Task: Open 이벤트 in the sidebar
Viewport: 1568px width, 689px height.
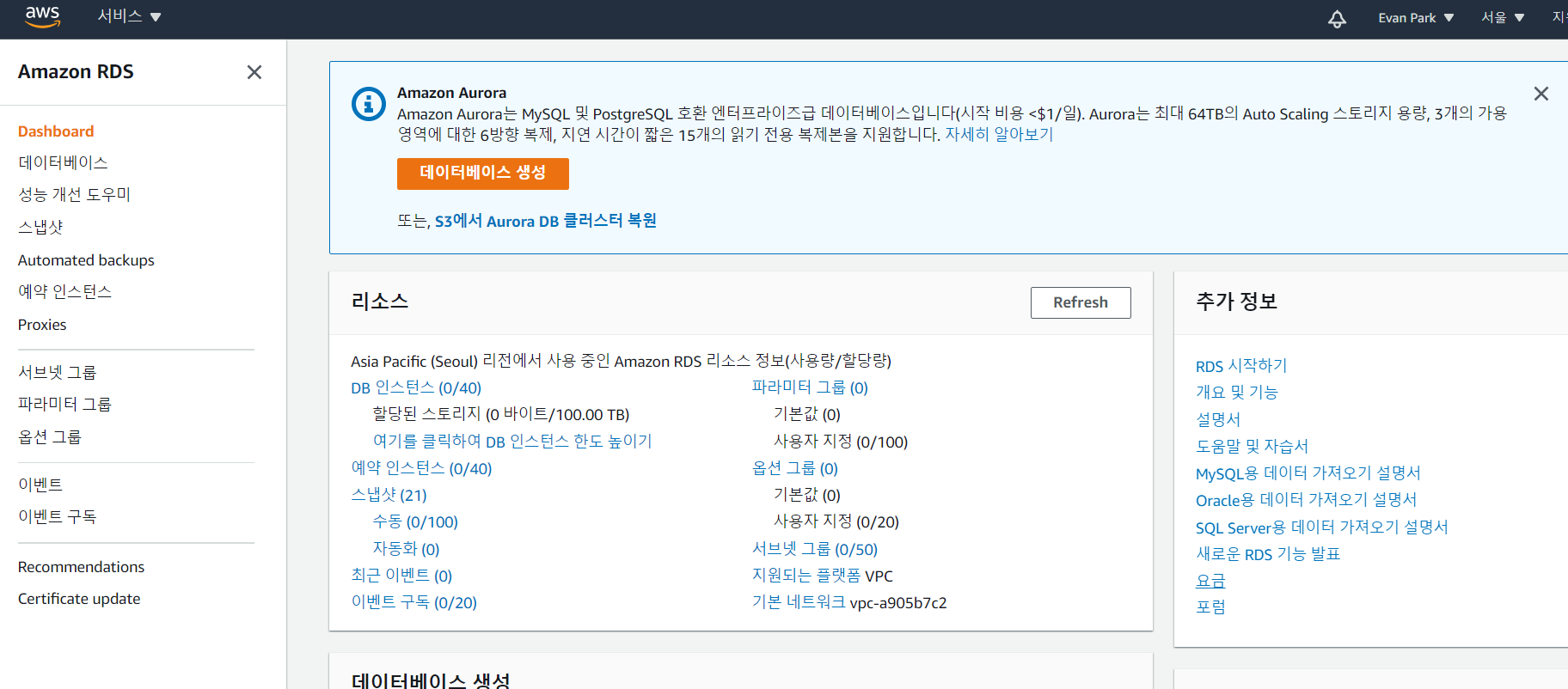Action: pos(40,485)
